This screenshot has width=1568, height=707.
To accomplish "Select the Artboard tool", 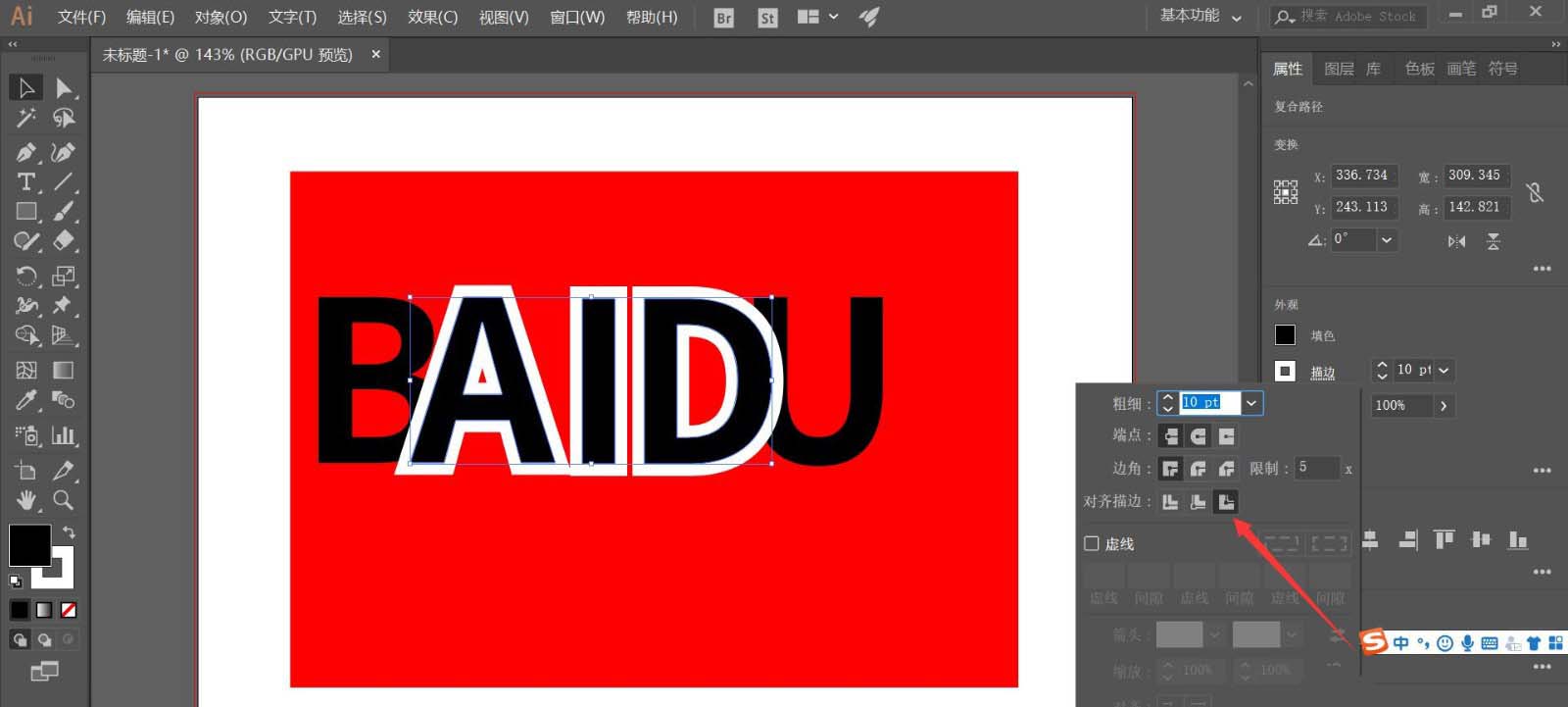I will click(26, 470).
